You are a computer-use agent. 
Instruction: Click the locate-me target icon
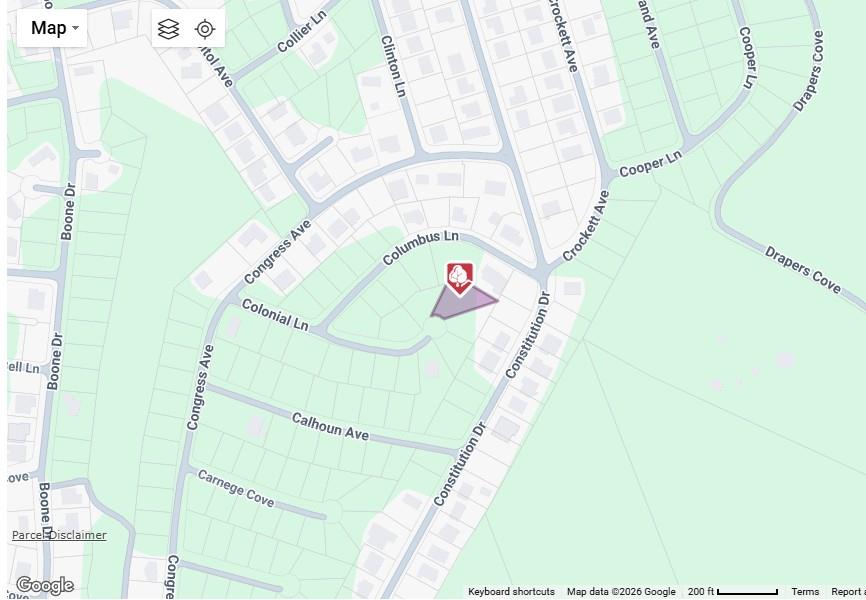point(205,29)
